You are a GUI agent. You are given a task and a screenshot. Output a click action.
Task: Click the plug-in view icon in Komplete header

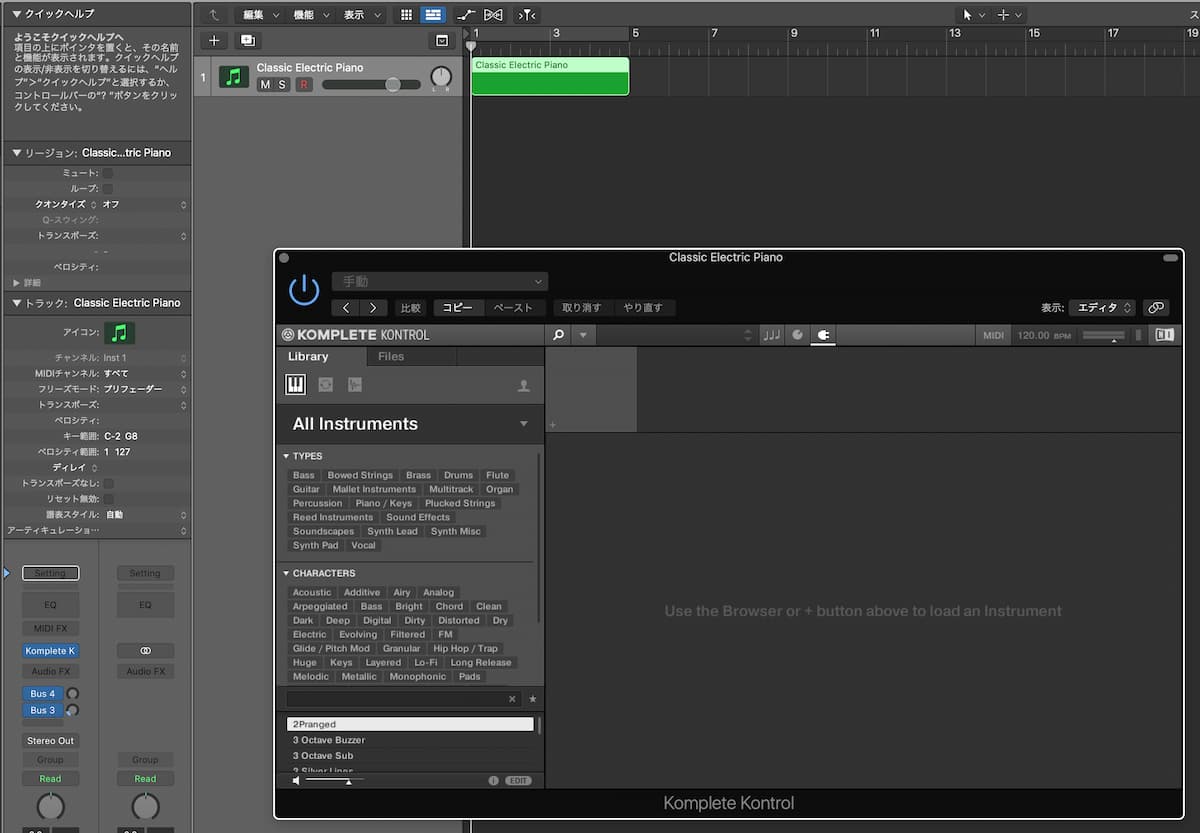click(x=823, y=335)
